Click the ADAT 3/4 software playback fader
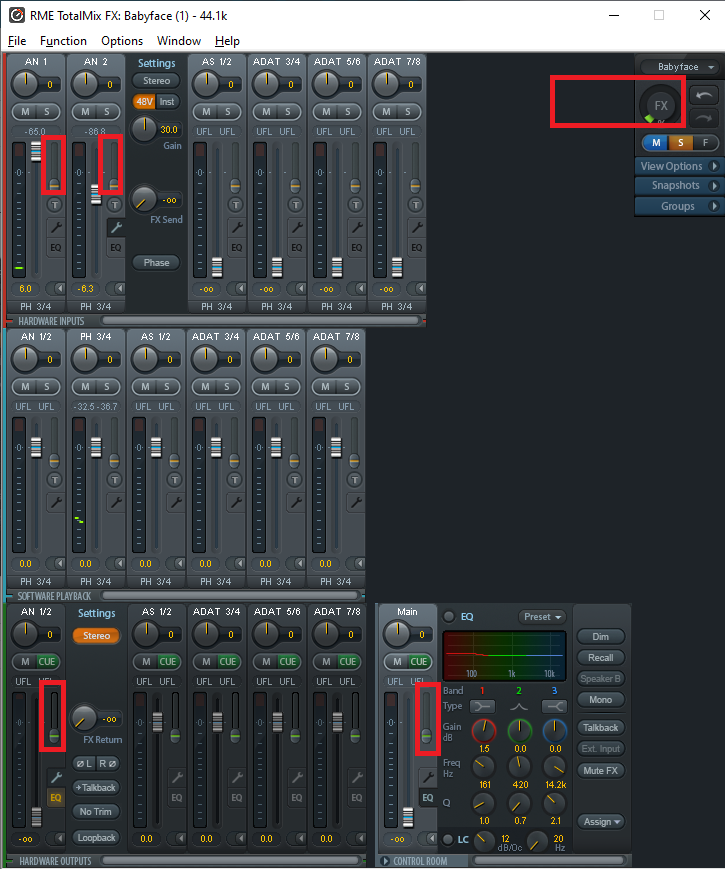725x869 pixels. click(x=217, y=445)
